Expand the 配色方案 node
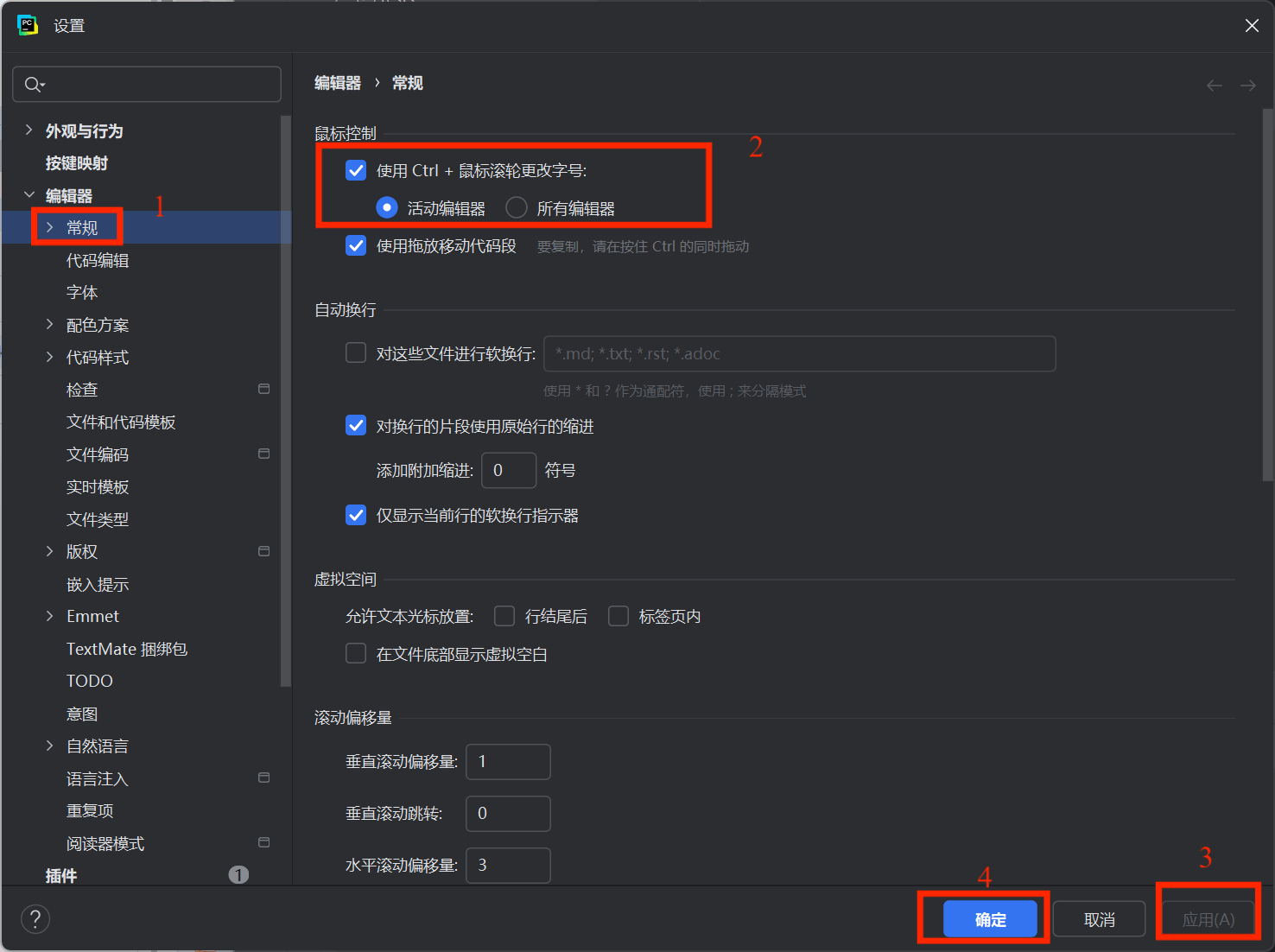 (49, 324)
